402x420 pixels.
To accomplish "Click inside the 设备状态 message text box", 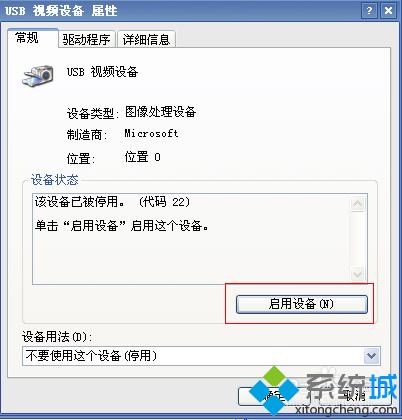I will point(192,239).
